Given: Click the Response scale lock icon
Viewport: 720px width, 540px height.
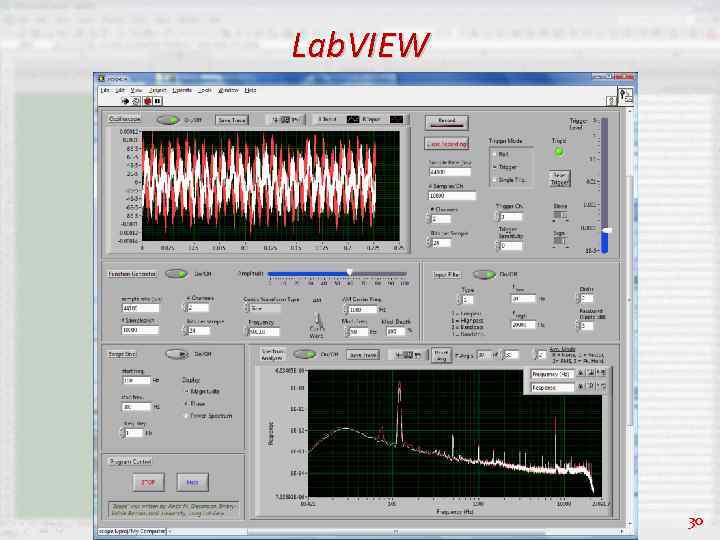Looking at the screenshot, I should [581, 387].
